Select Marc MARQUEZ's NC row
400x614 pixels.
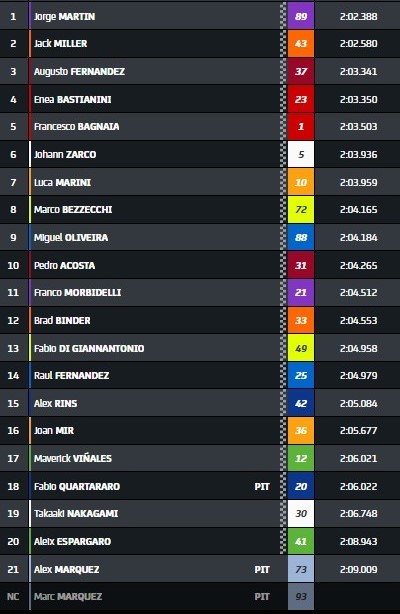[200, 596]
